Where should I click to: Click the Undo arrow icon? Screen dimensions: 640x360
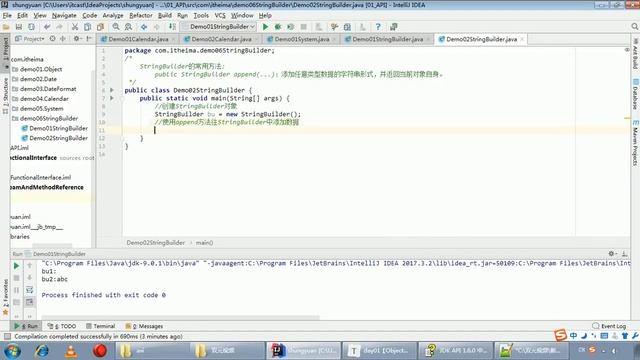click(47, 27)
